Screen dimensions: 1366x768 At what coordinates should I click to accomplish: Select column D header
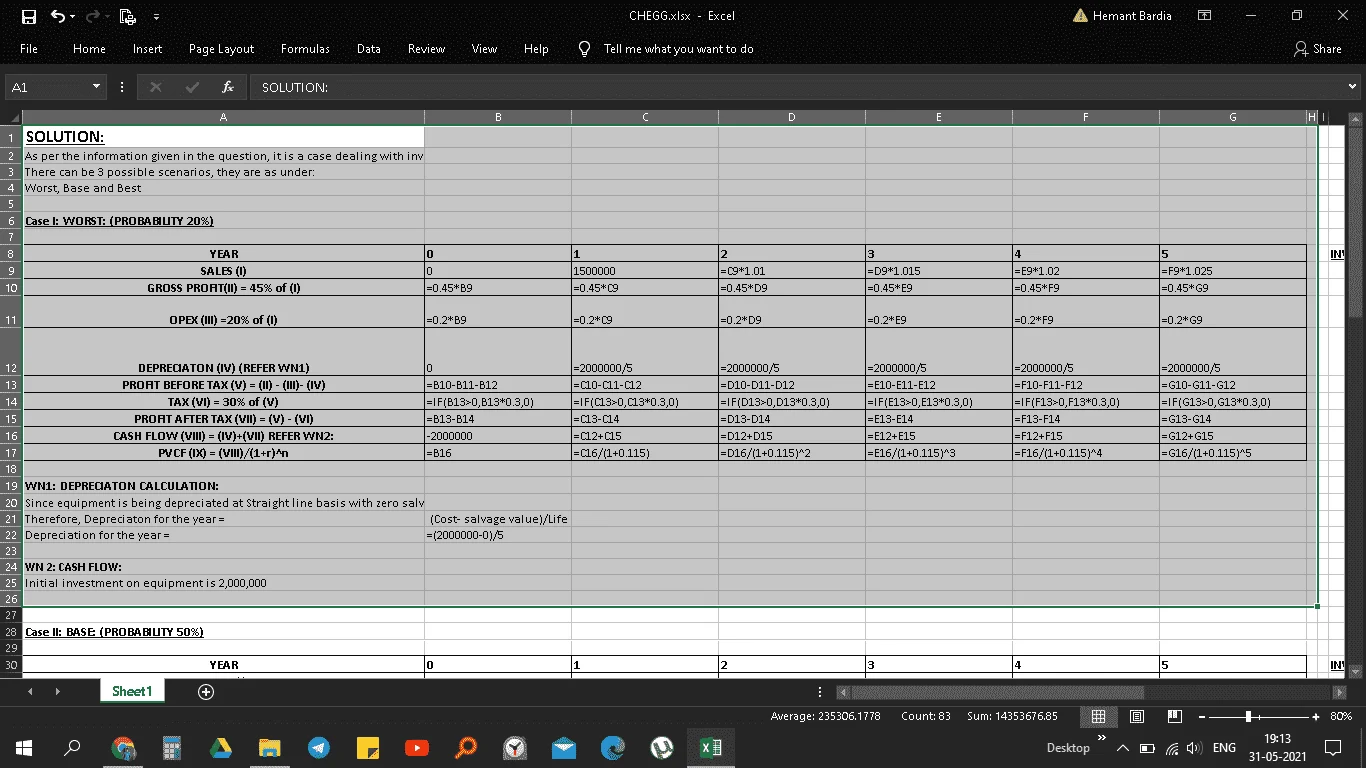(x=792, y=117)
